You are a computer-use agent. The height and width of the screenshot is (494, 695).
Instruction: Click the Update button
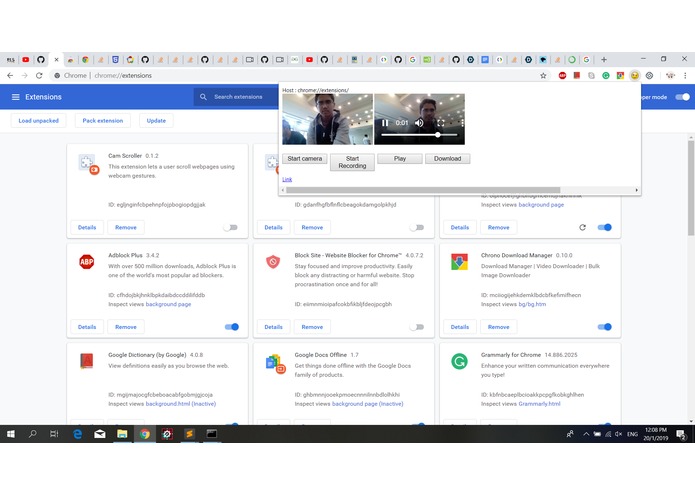tap(156, 121)
